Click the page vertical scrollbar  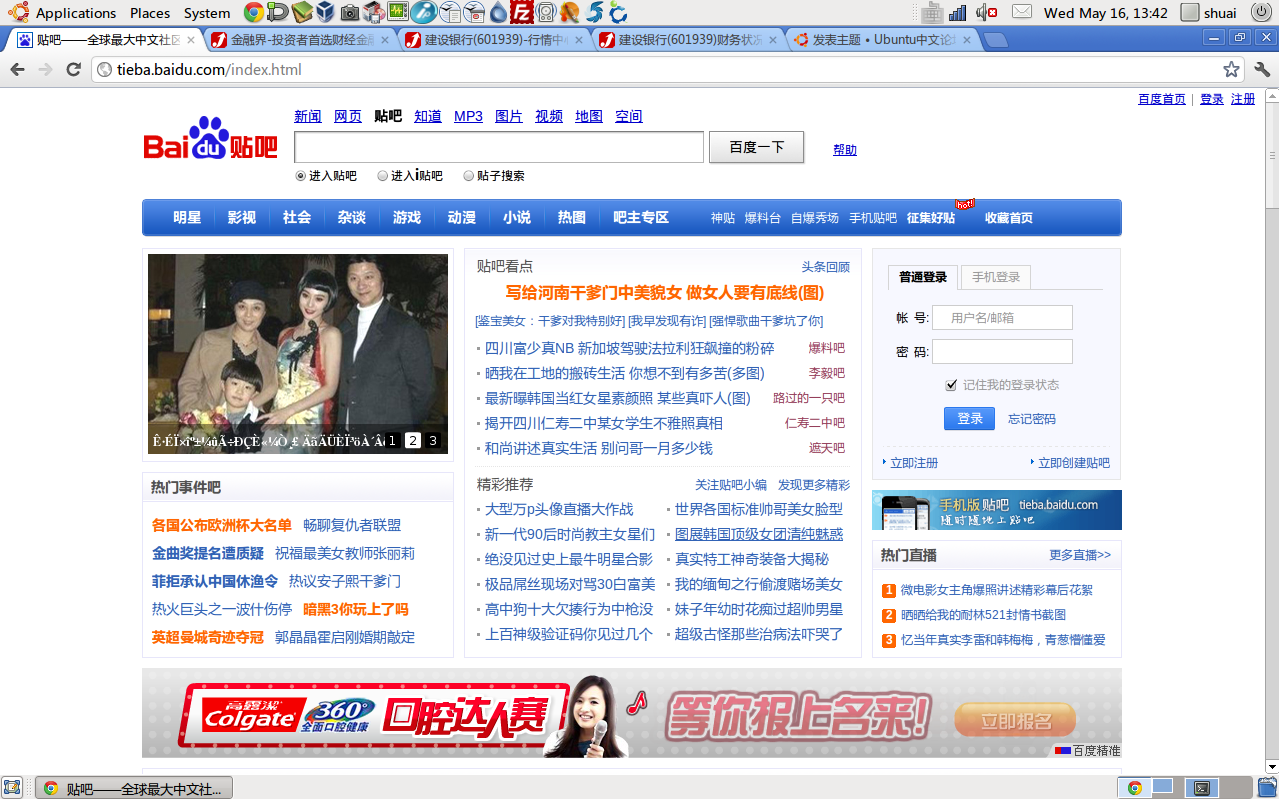click(1271, 429)
